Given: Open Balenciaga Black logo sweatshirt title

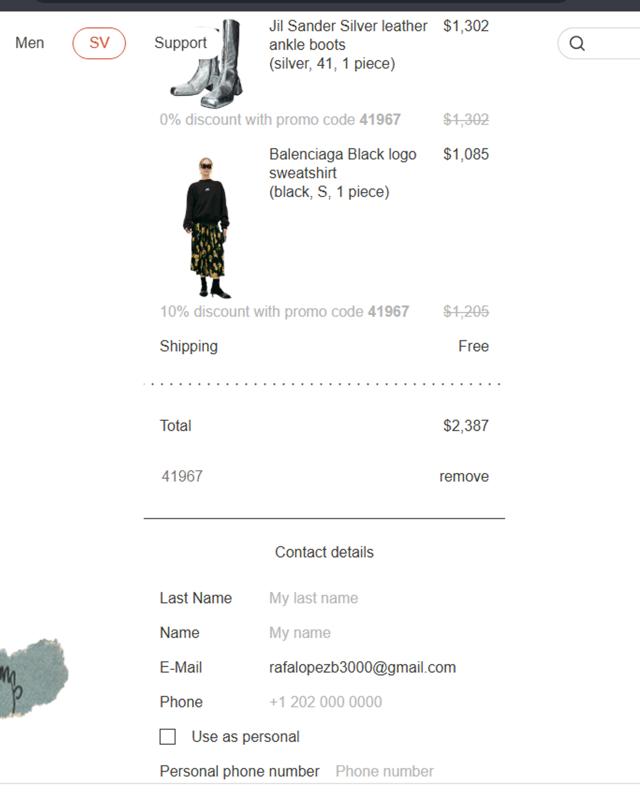Looking at the screenshot, I should 342,163.
